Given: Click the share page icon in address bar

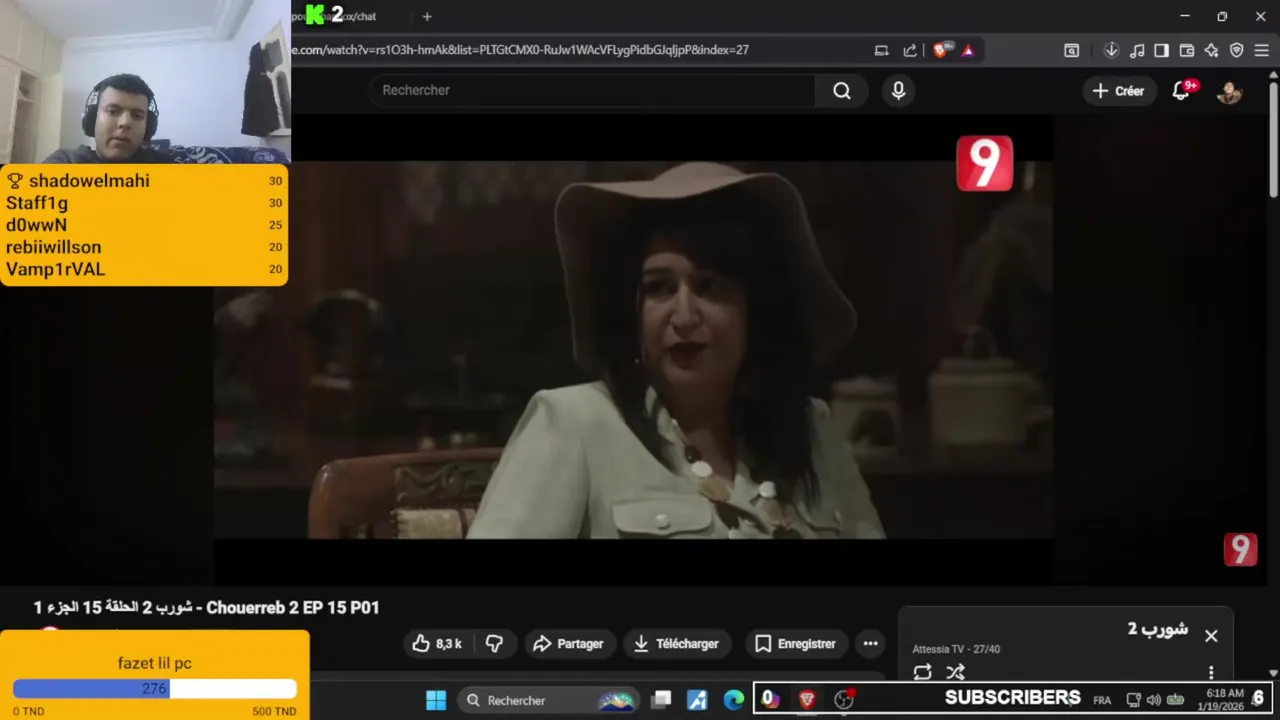Looking at the screenshot, I should 909,50.
